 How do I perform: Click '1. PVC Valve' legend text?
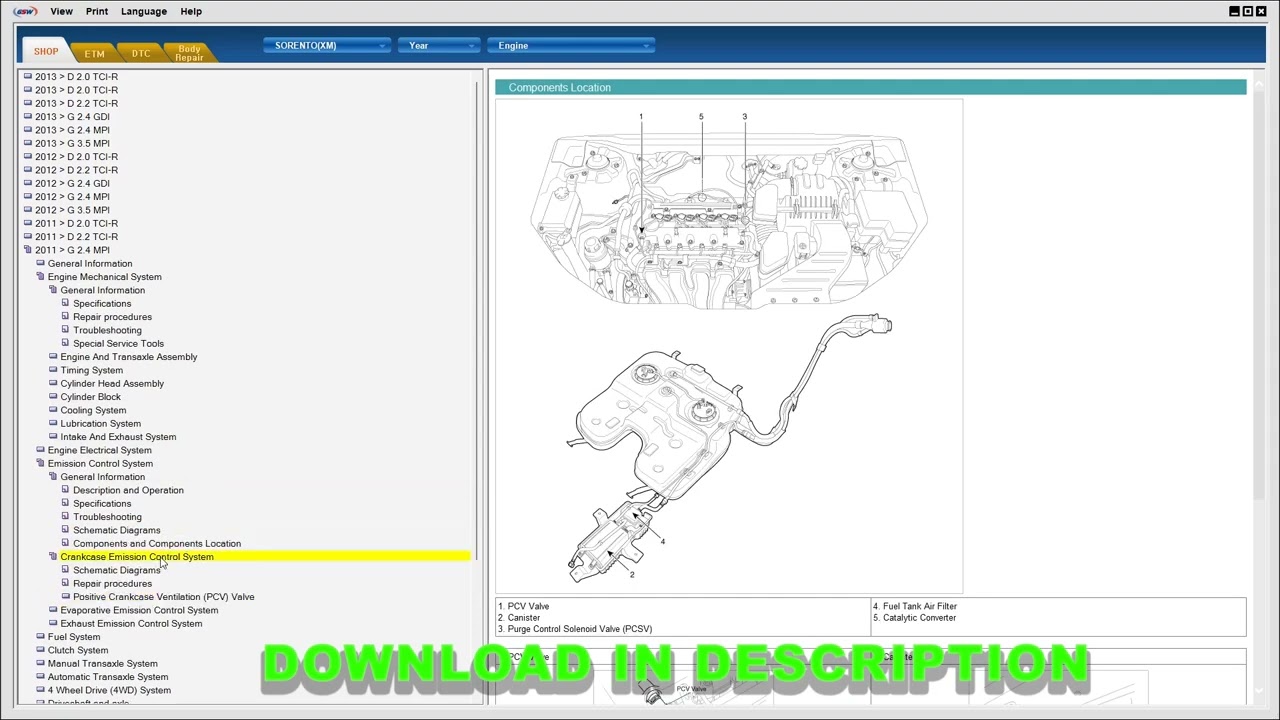click(x=523, y=606)
